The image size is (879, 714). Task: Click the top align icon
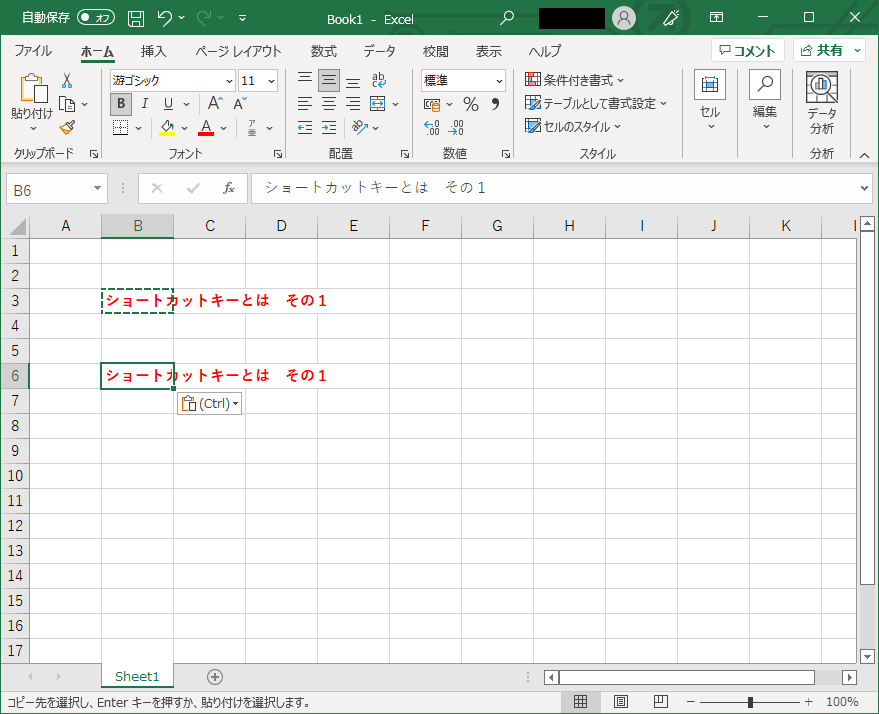click(304, 79)
